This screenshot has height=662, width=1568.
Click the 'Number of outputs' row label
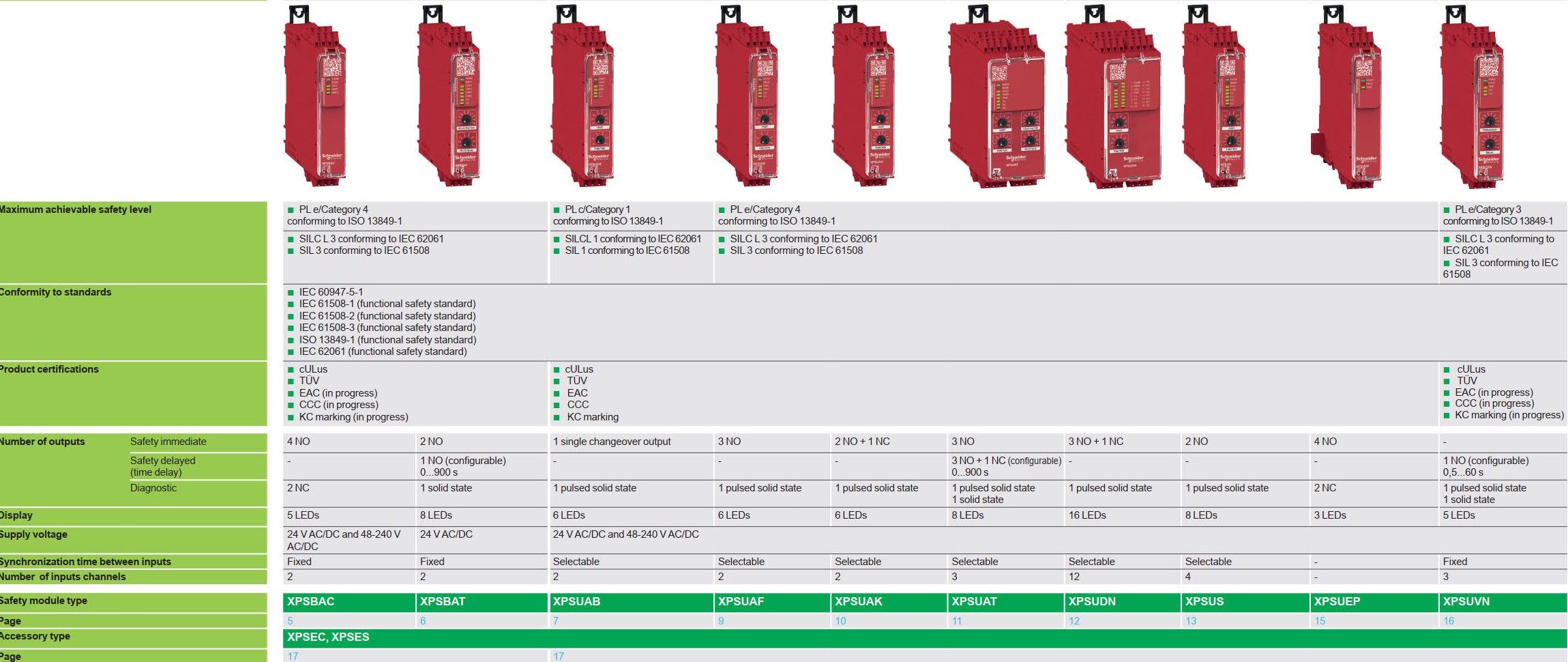(42, 442)
